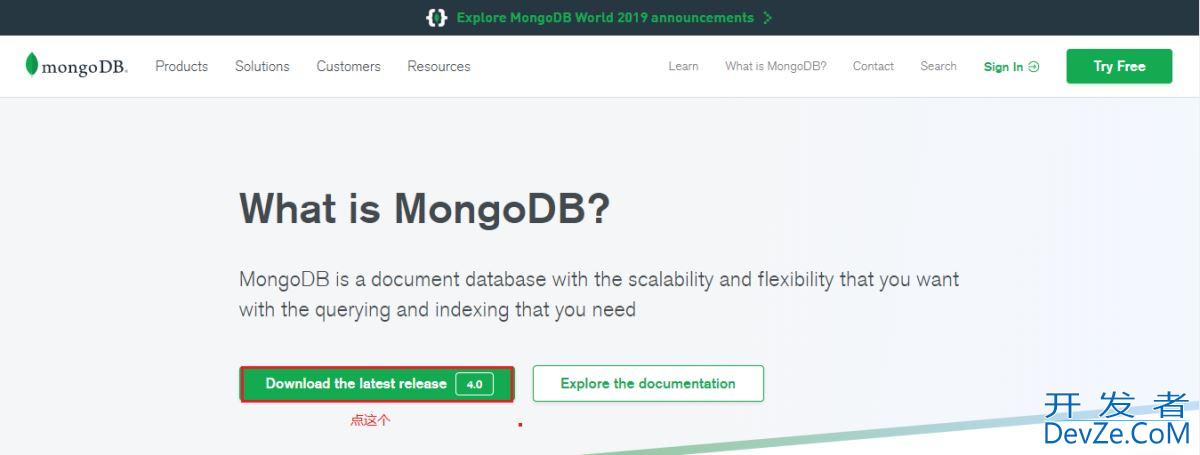
Task: Go to the Learn link
Action: point(683,66)
